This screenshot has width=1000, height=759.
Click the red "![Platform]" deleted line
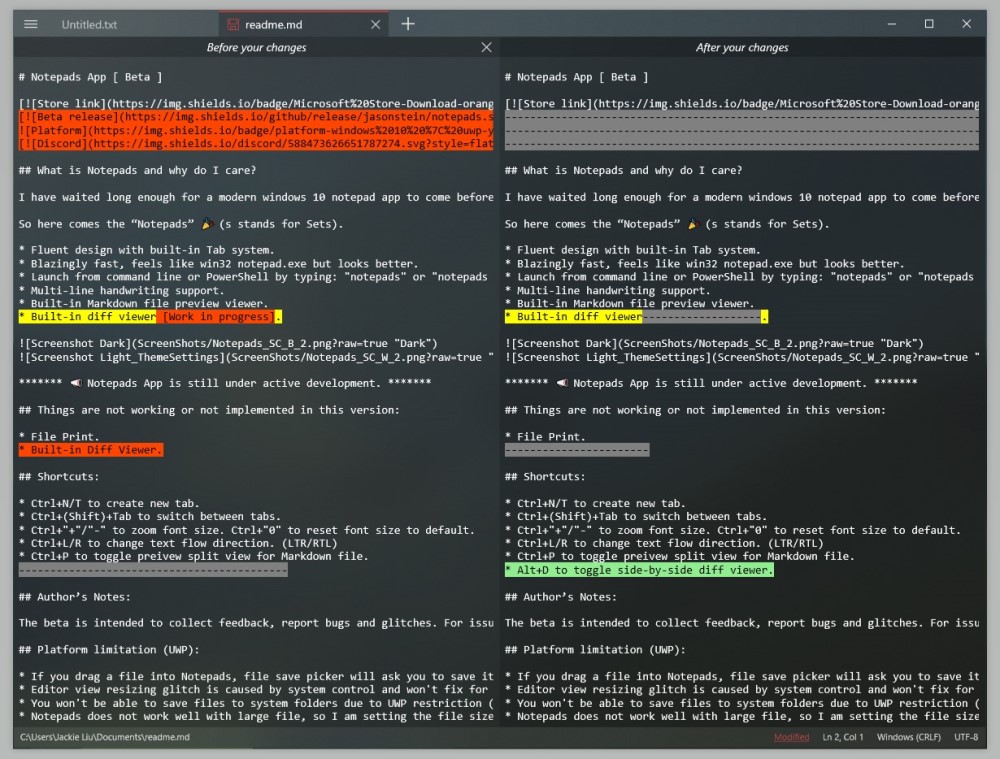(256, 130)
